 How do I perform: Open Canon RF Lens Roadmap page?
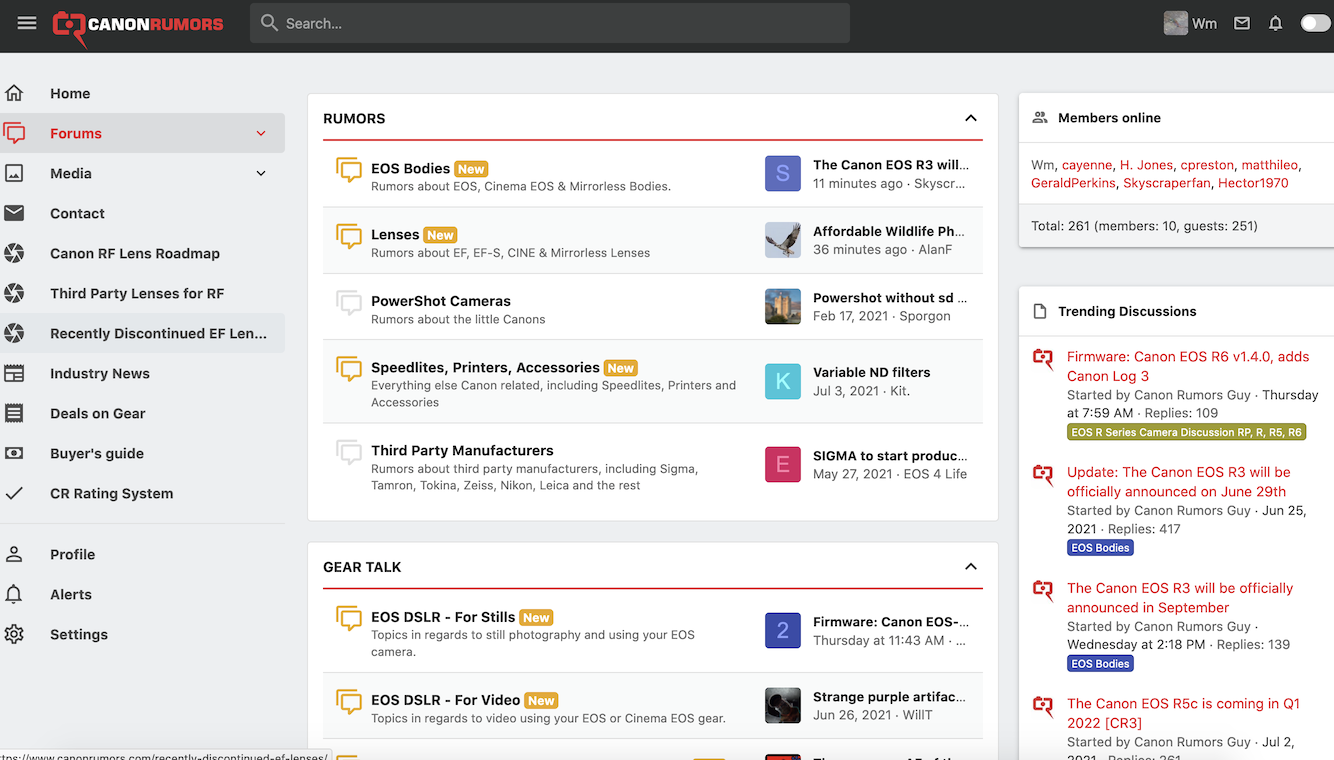(135, 253)
